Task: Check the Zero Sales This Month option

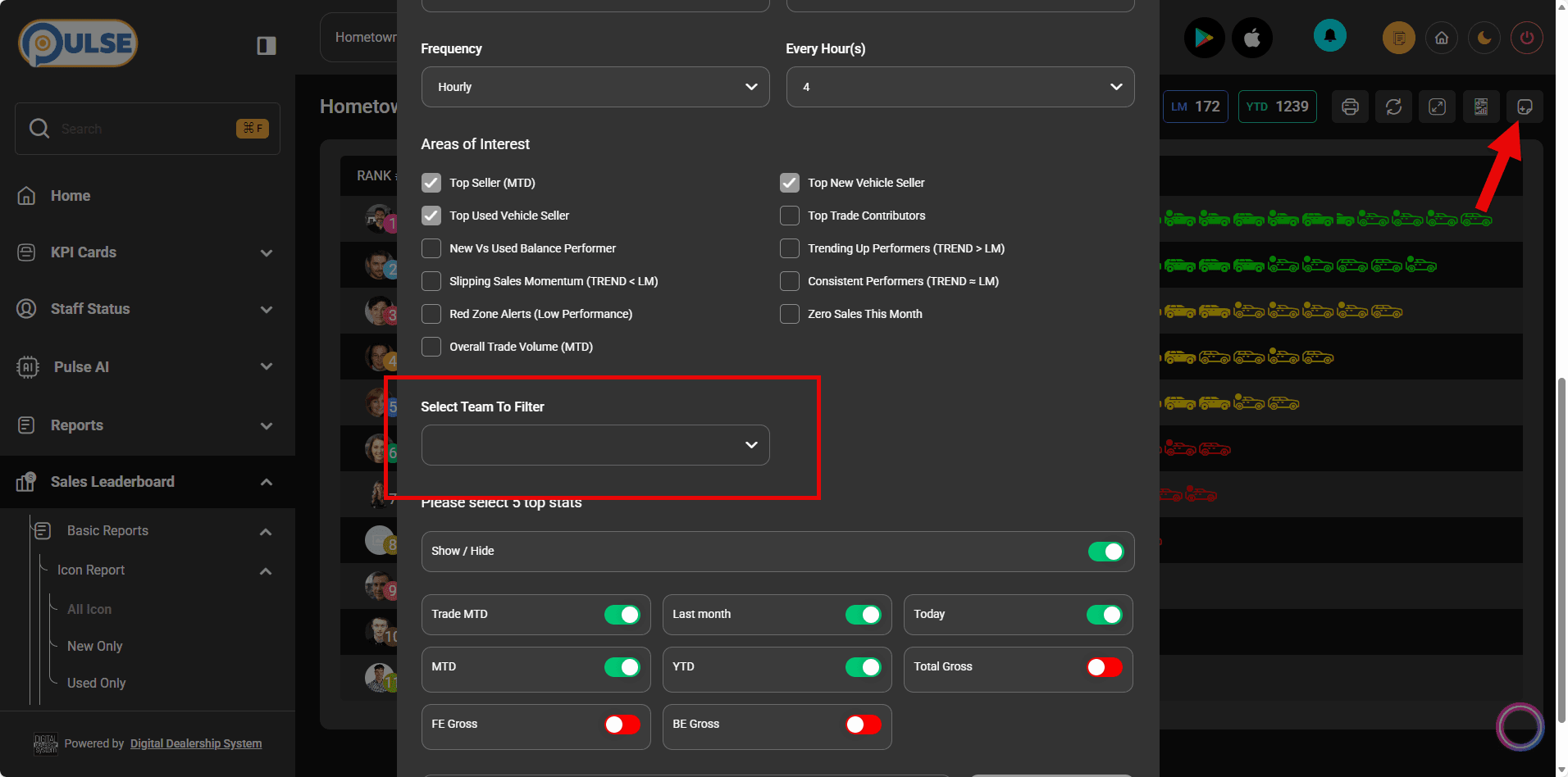Action: tap(789, 314)
